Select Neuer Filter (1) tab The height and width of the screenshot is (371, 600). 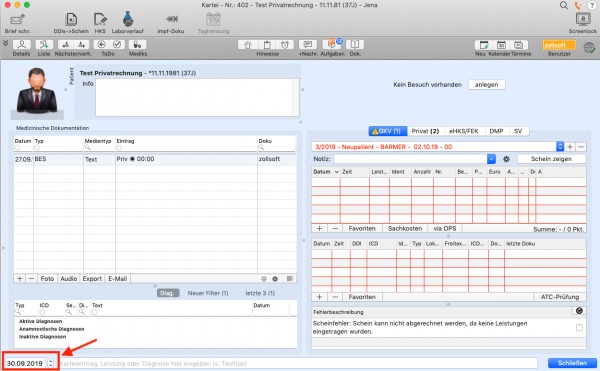pos(208,293)
